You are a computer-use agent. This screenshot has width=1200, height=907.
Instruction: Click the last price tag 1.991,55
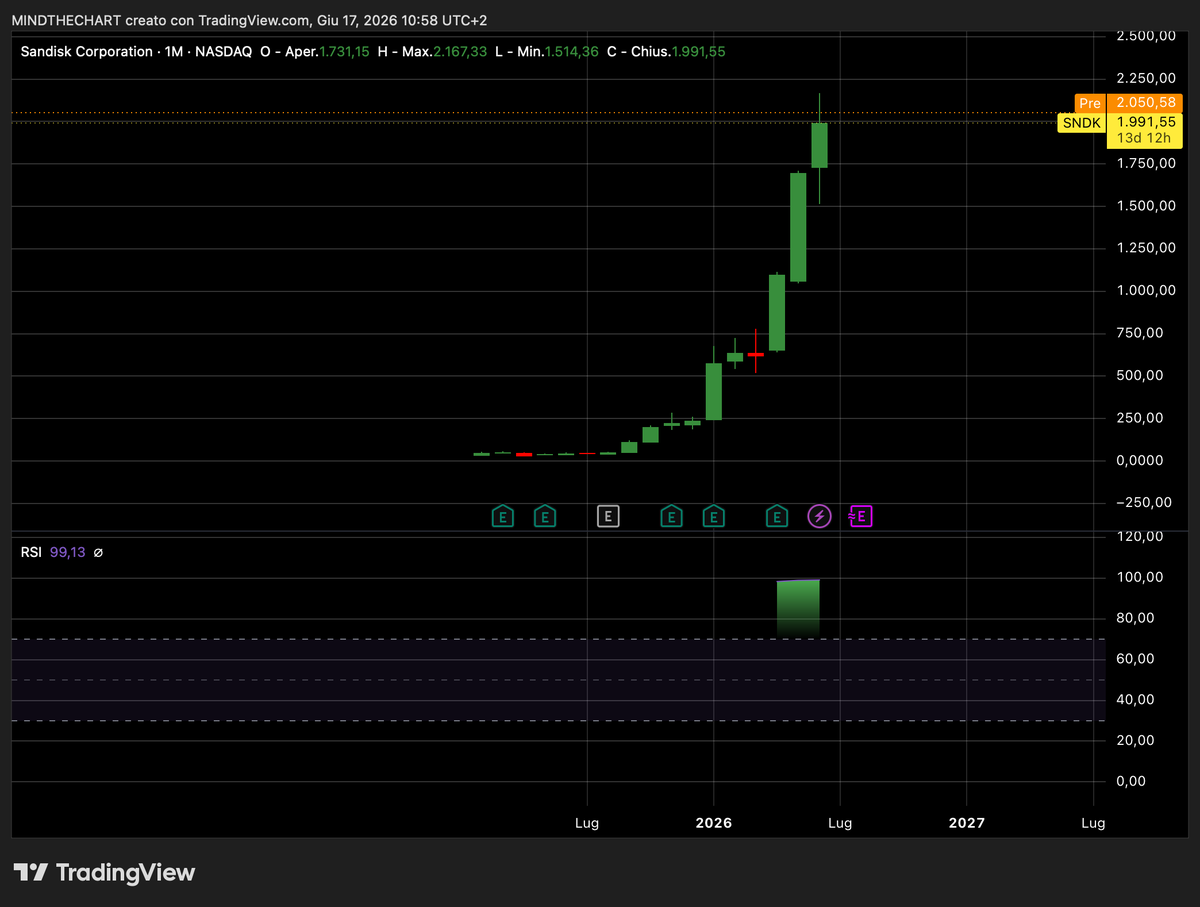coord(1146,121)
